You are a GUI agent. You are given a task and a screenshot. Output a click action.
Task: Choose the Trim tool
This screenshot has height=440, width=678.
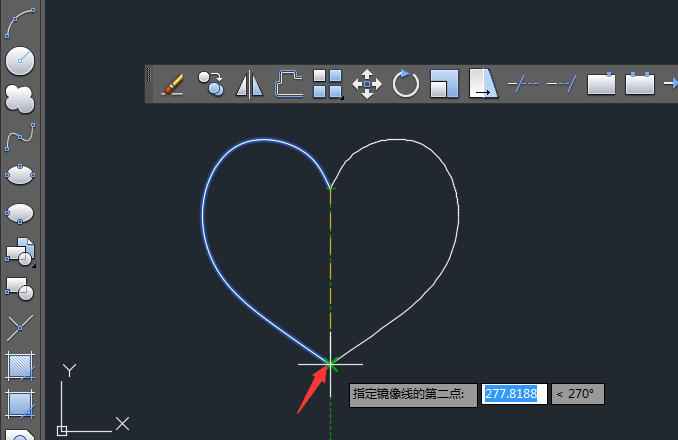[x=523, y=83]
